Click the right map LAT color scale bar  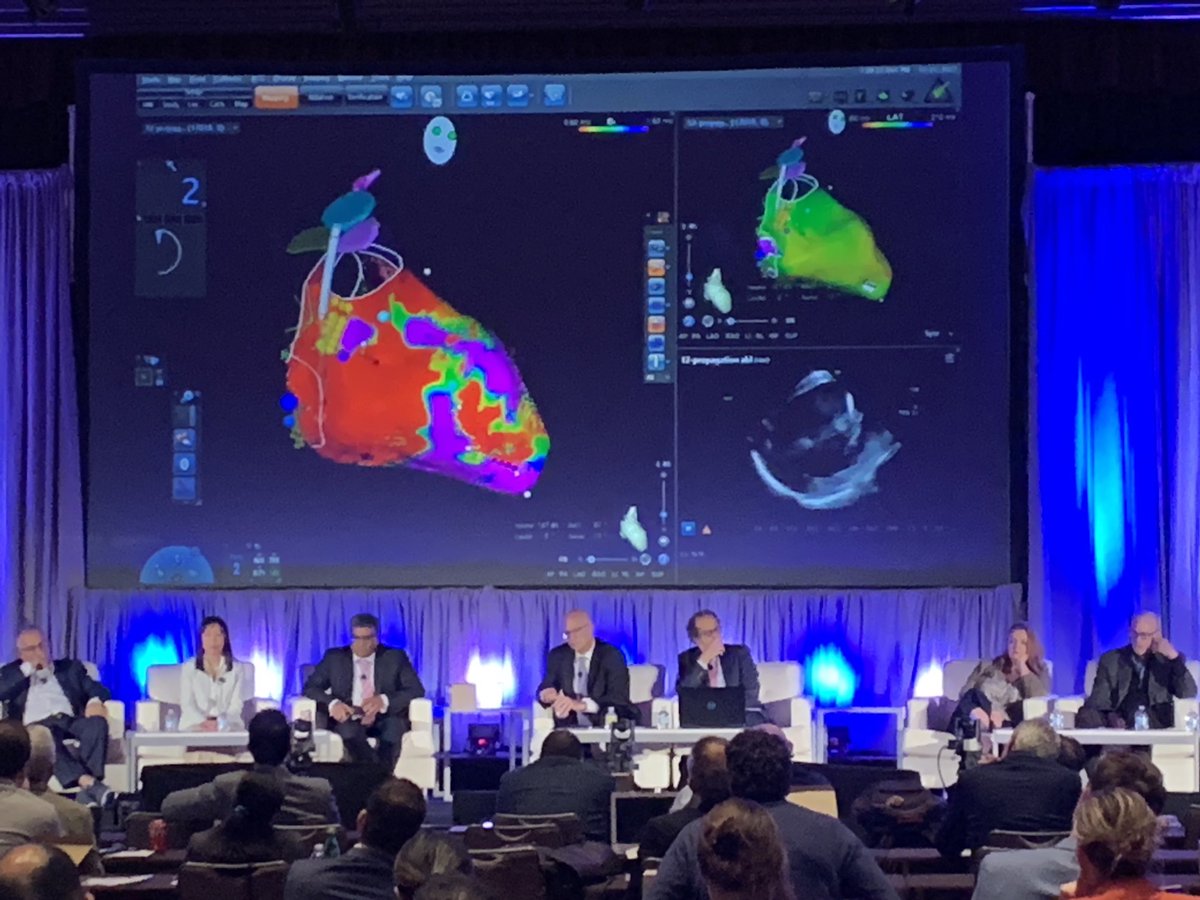coord(898,125)
